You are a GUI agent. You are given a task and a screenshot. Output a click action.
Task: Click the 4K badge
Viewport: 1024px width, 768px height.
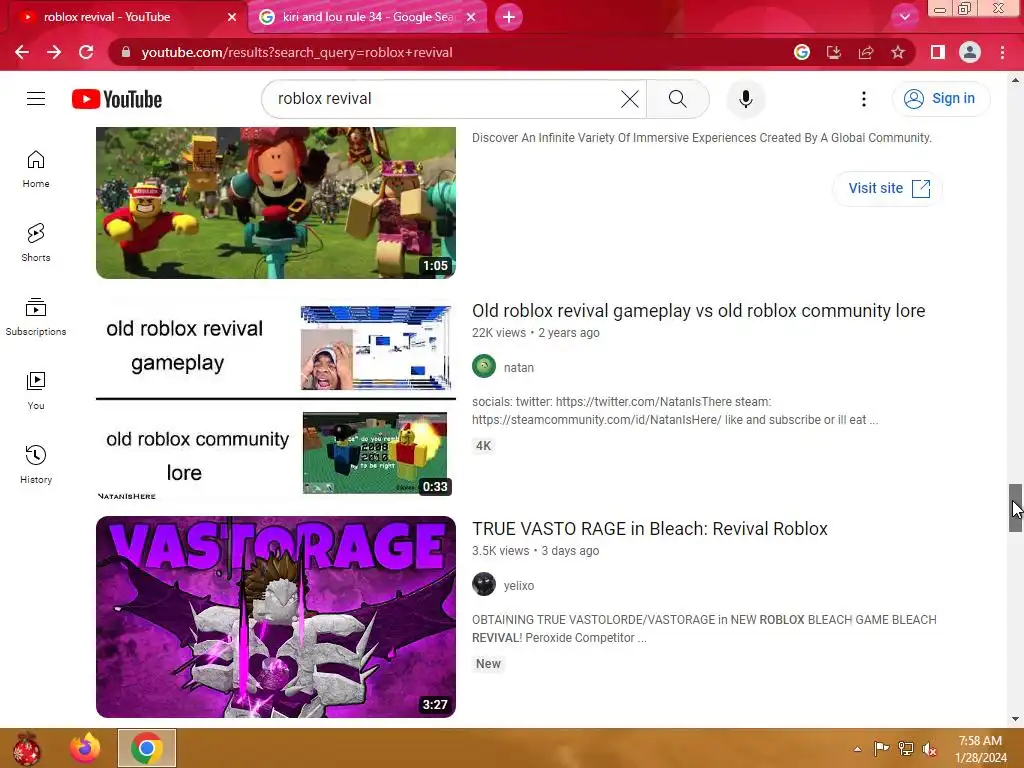483,446
